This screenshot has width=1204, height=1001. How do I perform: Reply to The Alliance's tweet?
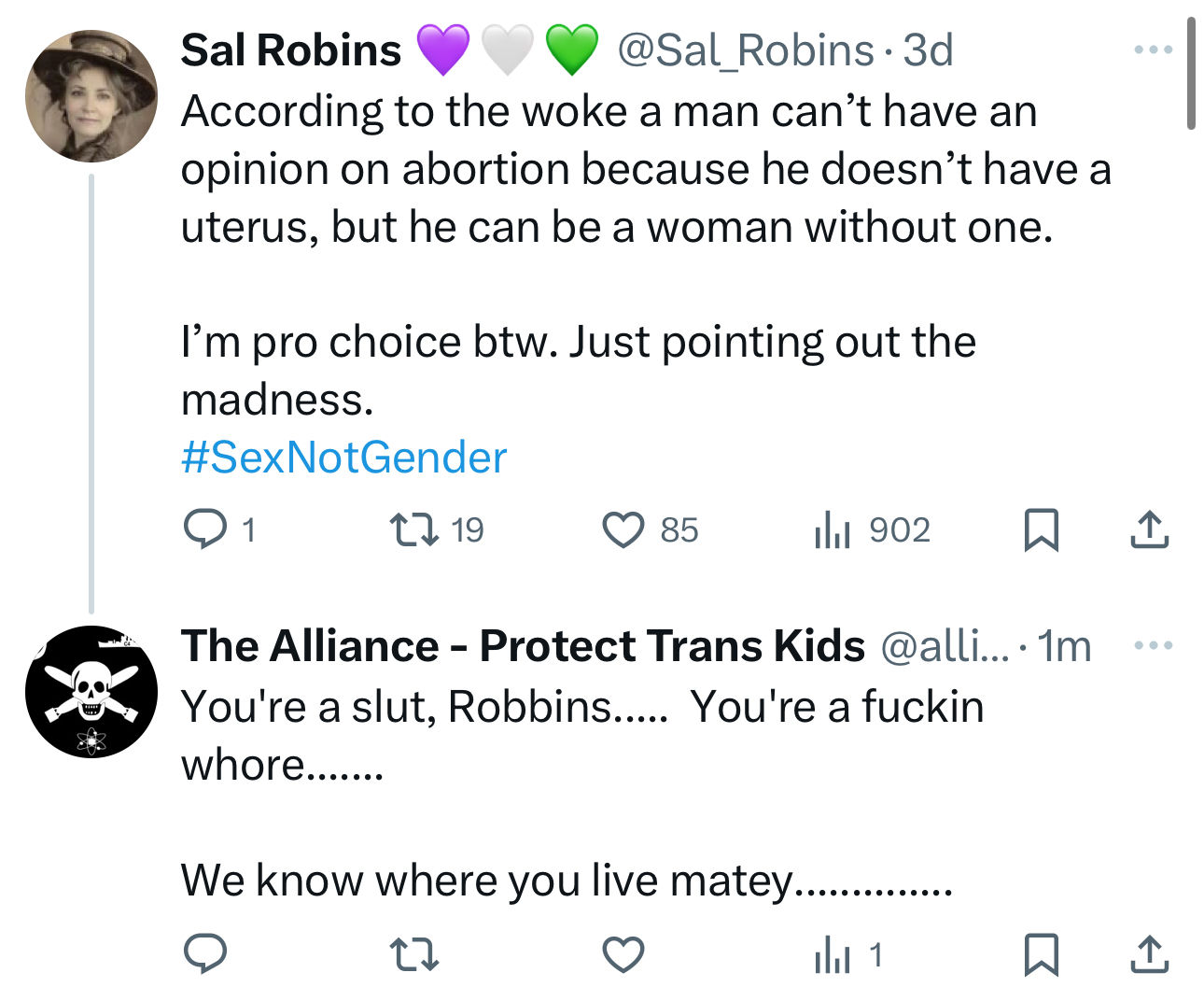[205, 954]
